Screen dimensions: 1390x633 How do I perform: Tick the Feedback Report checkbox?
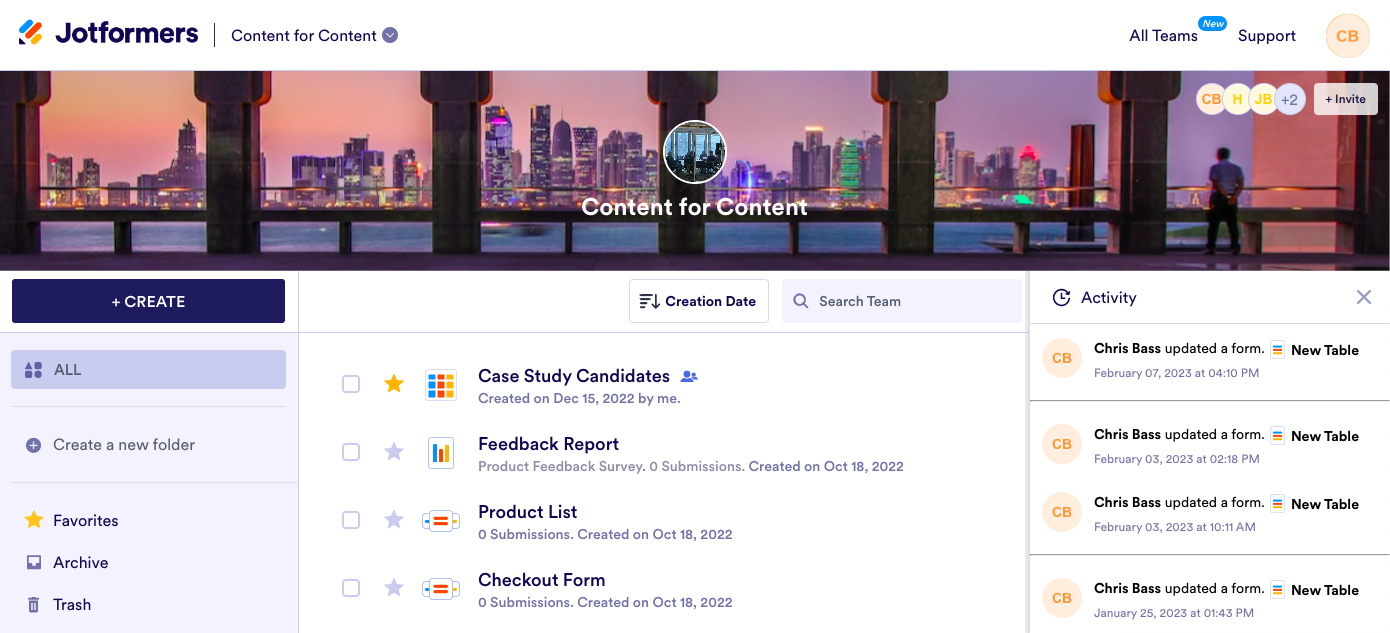(351, 452)
